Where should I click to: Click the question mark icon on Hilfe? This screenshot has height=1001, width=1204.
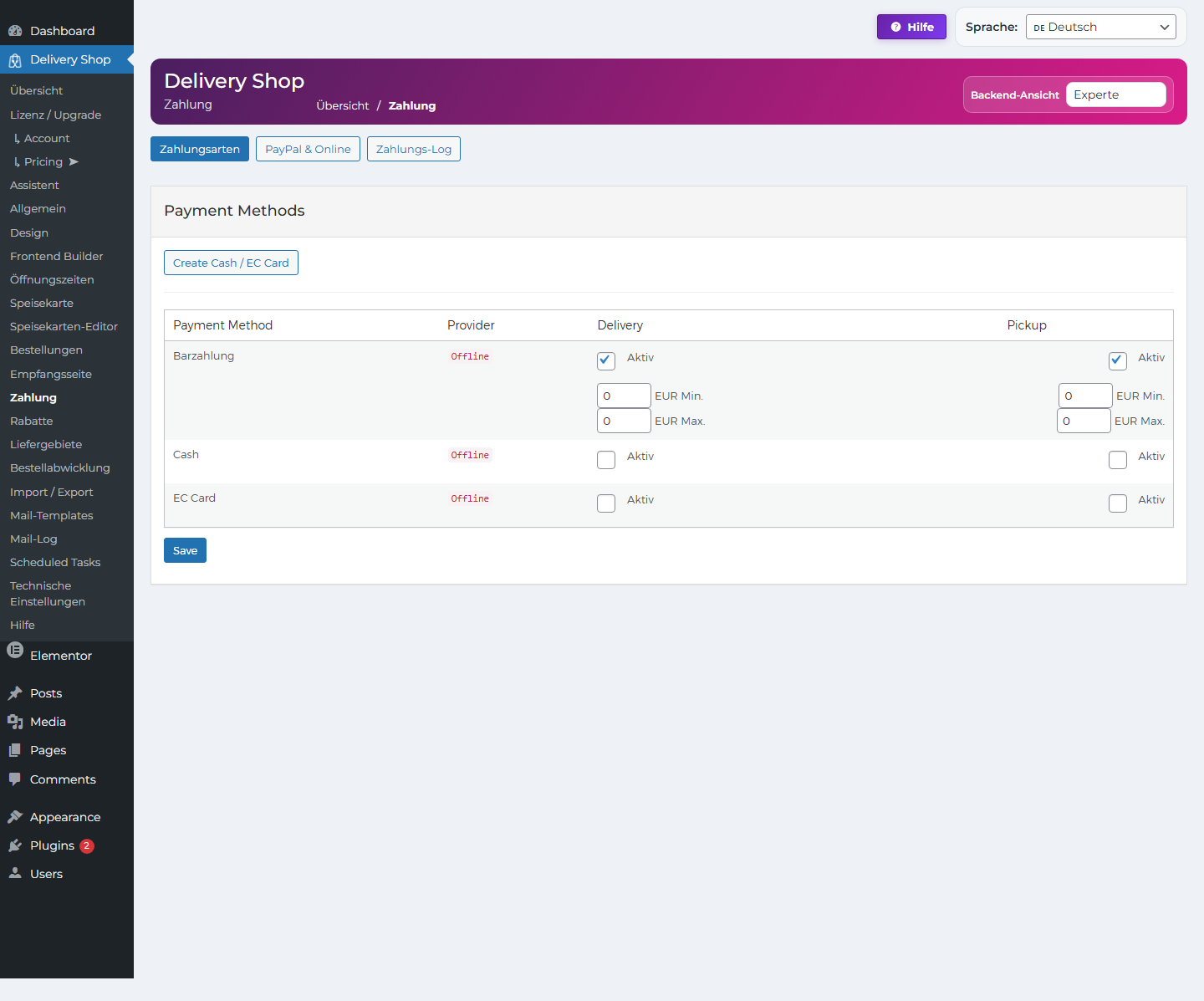[895, 27]
